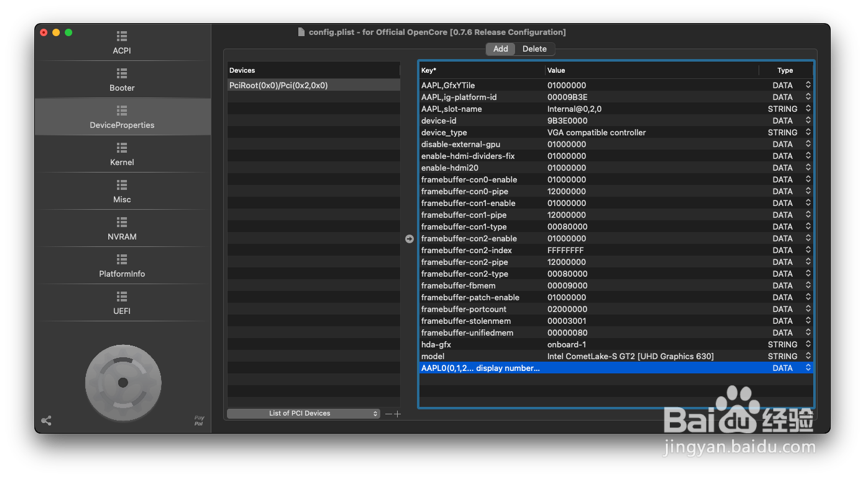Screen dimensions: 864x477
Task: Click the circular dial at sidebar bottom
Action: click(123, 383)
